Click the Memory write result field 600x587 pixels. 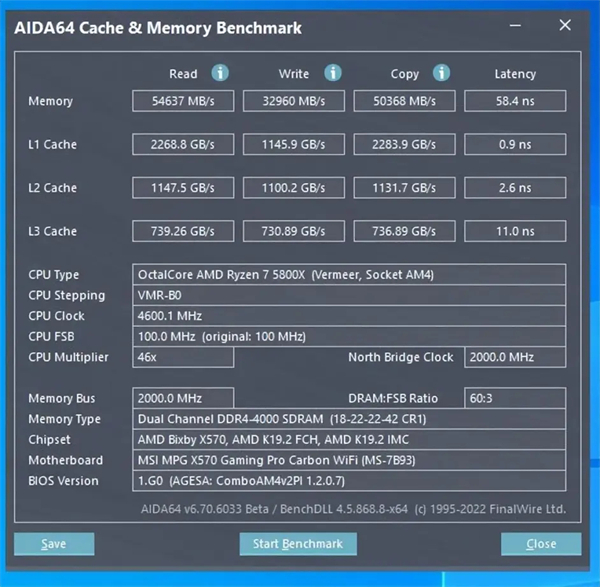(295, 101)
